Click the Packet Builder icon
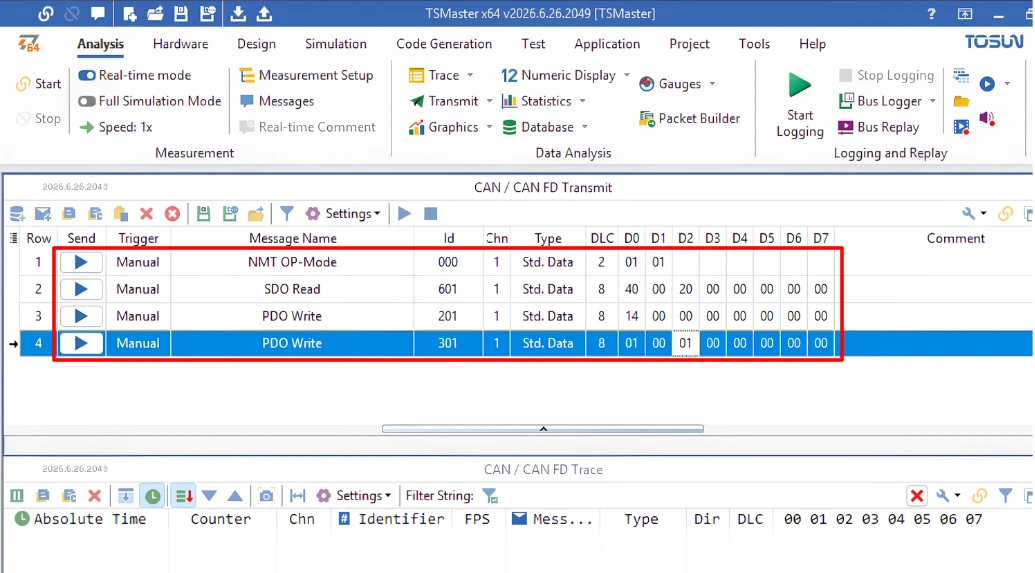Screen dimensions: 1035x573 tap(647, 119)
